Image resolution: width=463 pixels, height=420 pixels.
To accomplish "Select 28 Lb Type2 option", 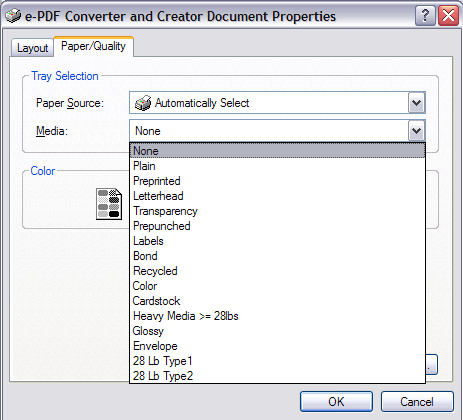I will point(277,376).
